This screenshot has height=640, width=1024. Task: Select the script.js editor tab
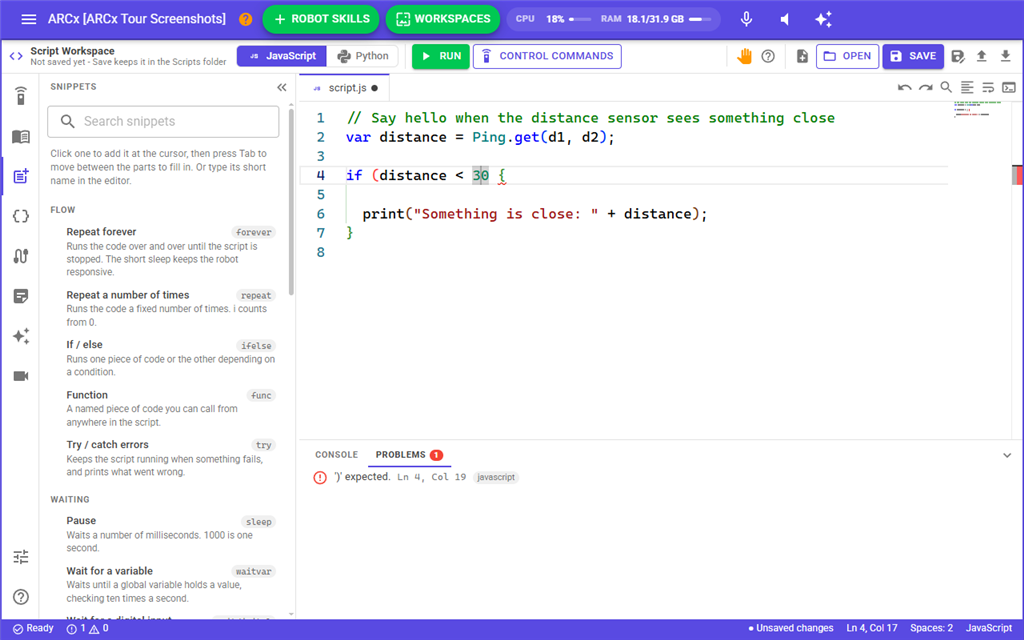pyautogui.click(x=345, y=88)
